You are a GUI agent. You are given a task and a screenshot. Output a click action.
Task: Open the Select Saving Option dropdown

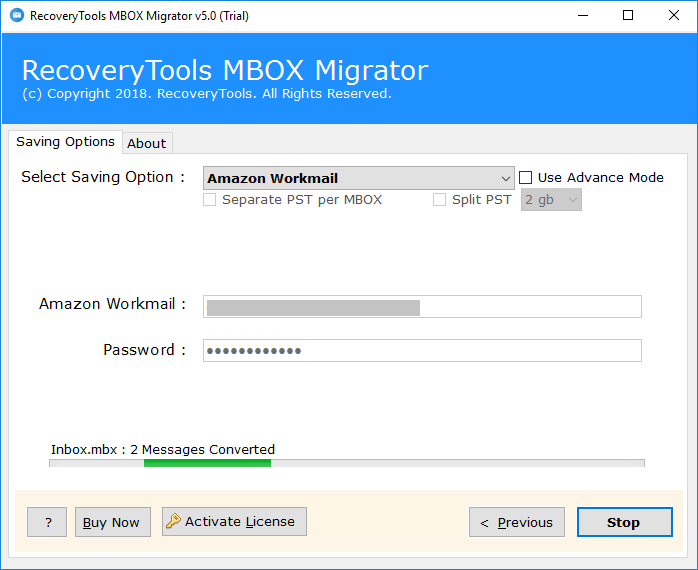point(358,178)
